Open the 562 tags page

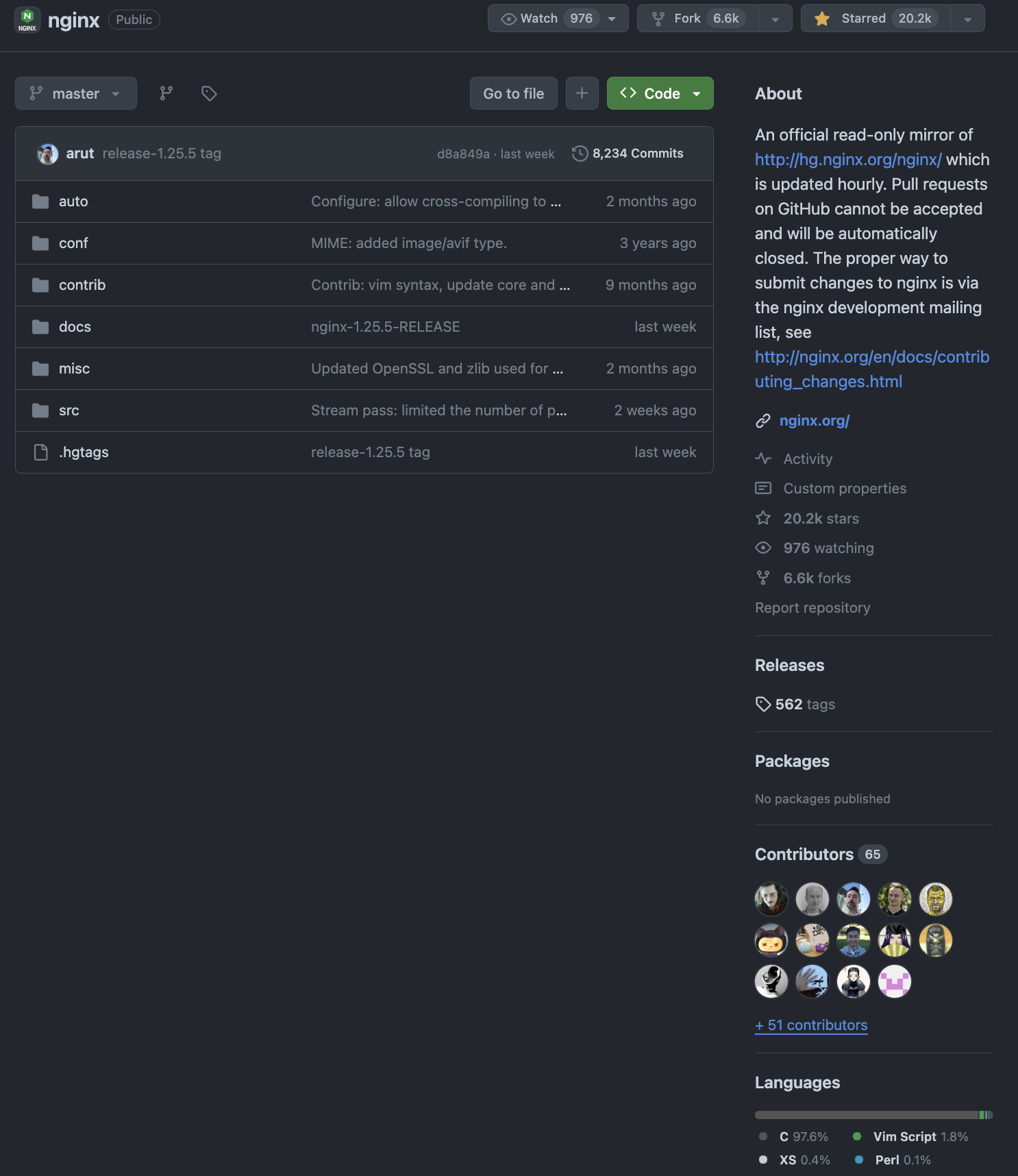pos(795,705)
